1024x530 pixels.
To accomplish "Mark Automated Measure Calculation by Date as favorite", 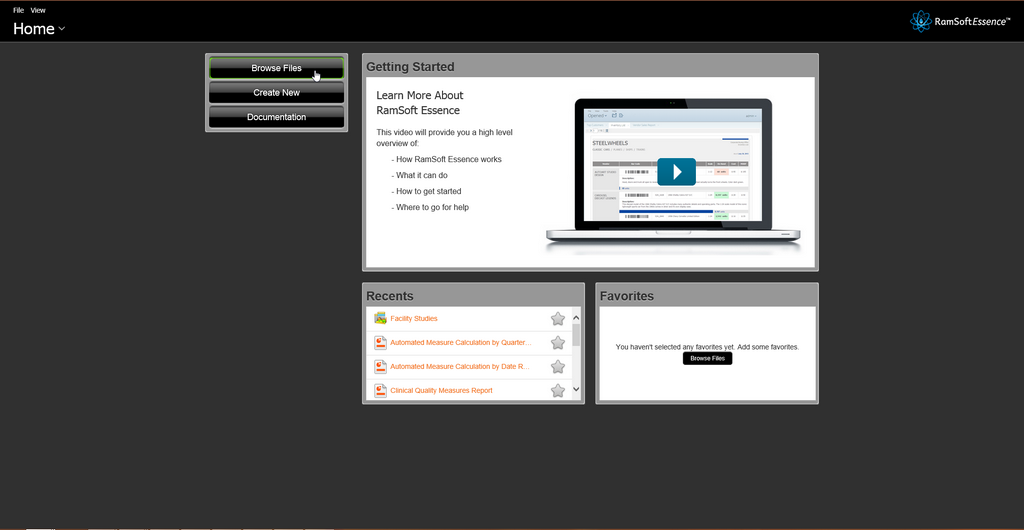I will (558, 367).
